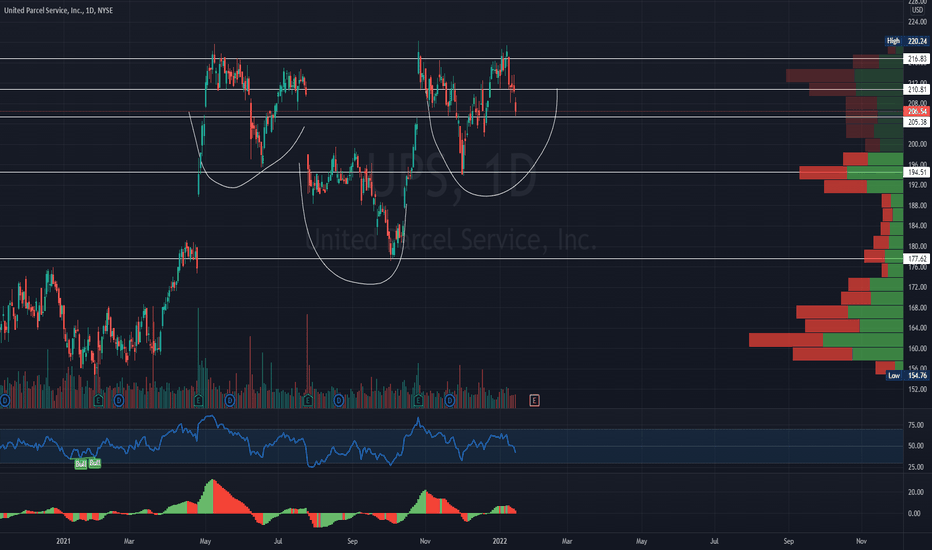Click the United Parcel Service chart title

(58, 10)
